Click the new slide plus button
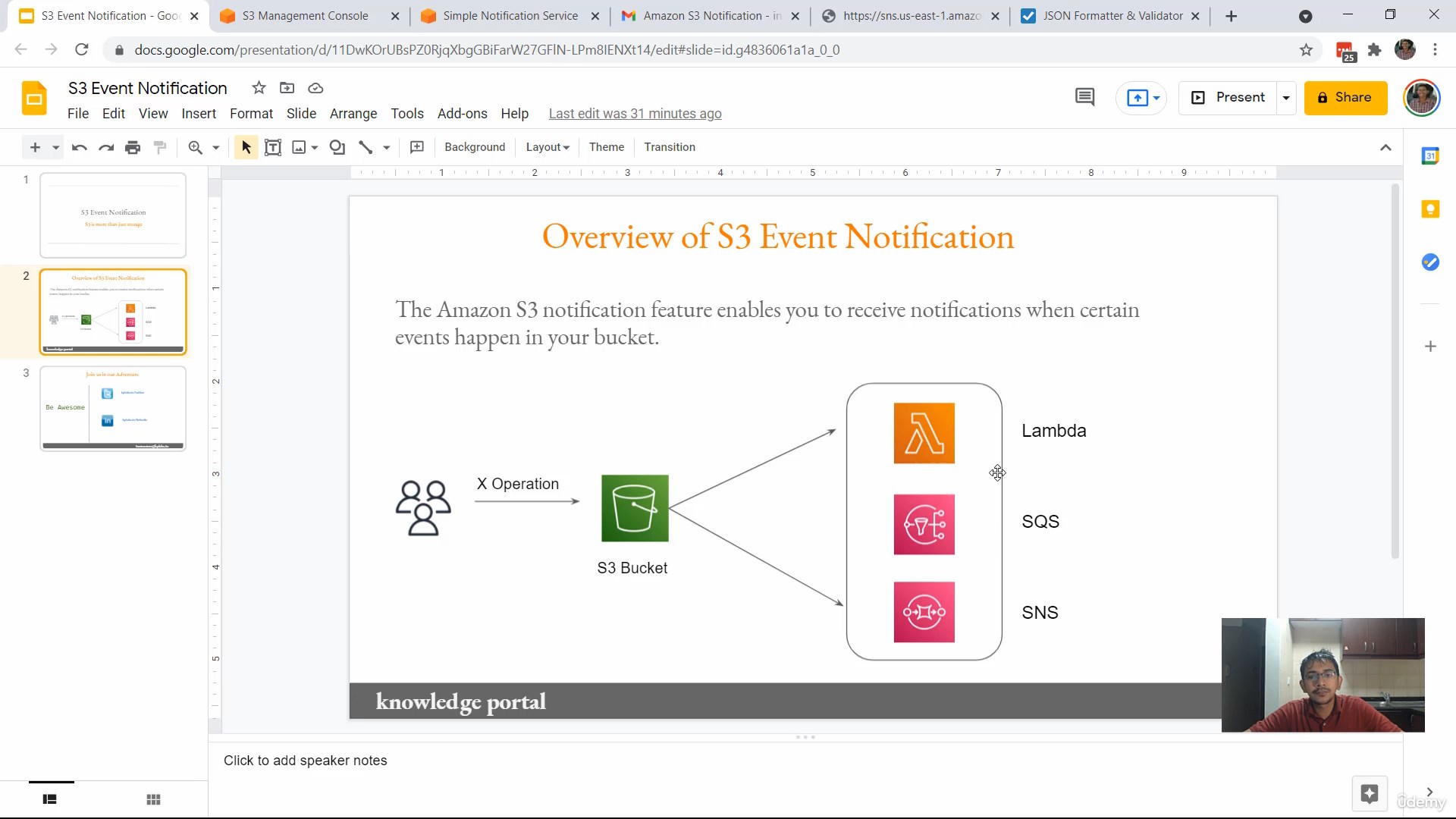Screen dimensions: 1456x819 (35, 147)
